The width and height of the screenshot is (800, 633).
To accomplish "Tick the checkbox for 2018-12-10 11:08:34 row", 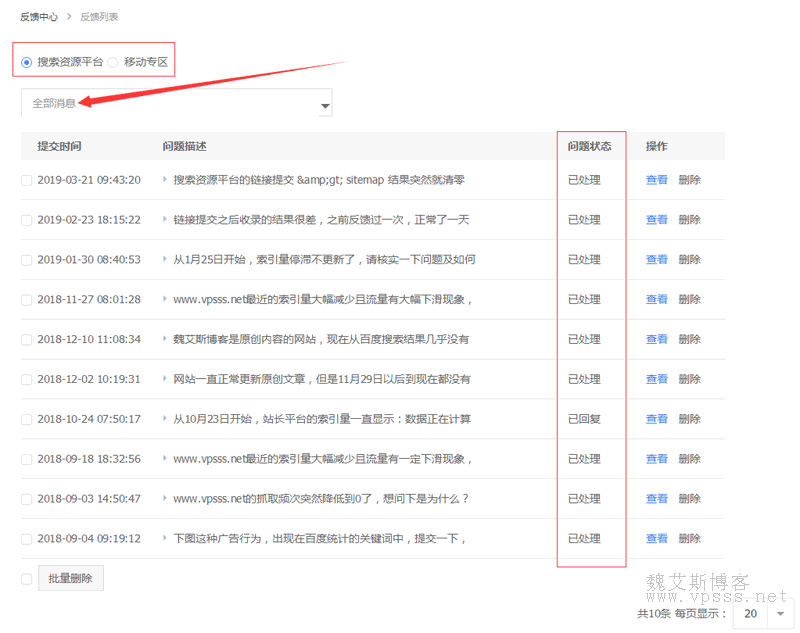I will [27, 339].
